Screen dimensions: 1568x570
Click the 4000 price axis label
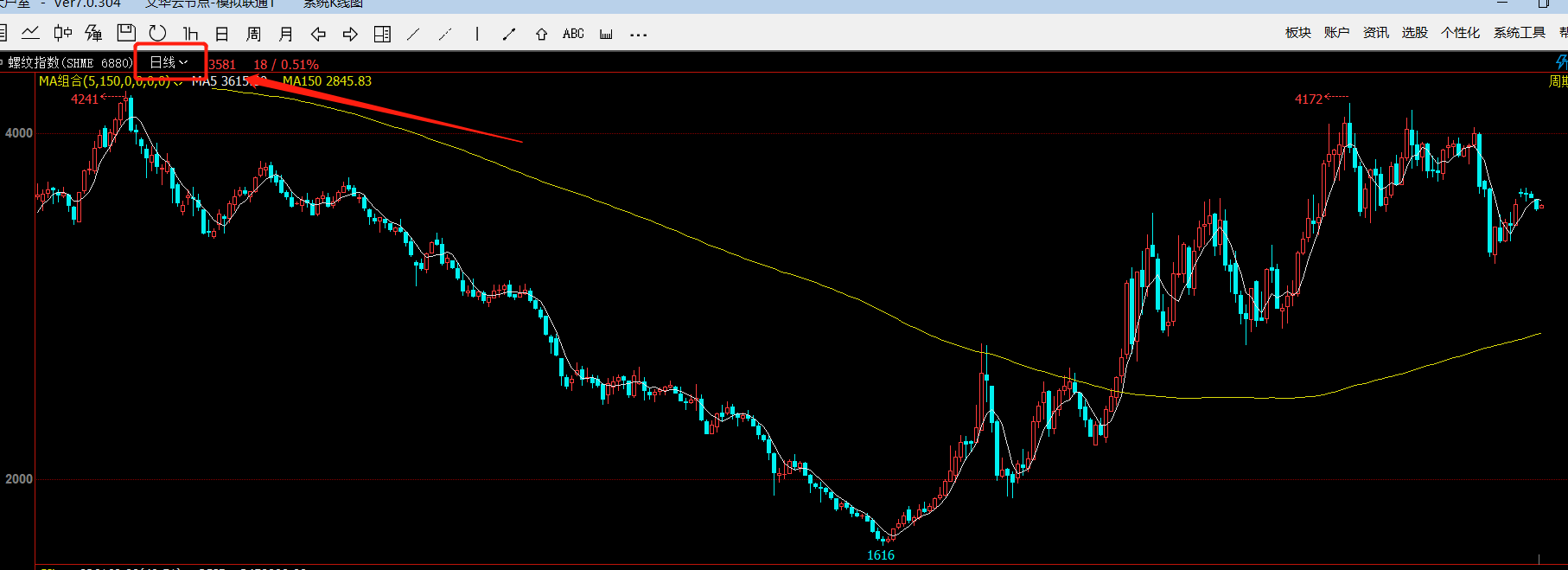(x=19, y=133)
